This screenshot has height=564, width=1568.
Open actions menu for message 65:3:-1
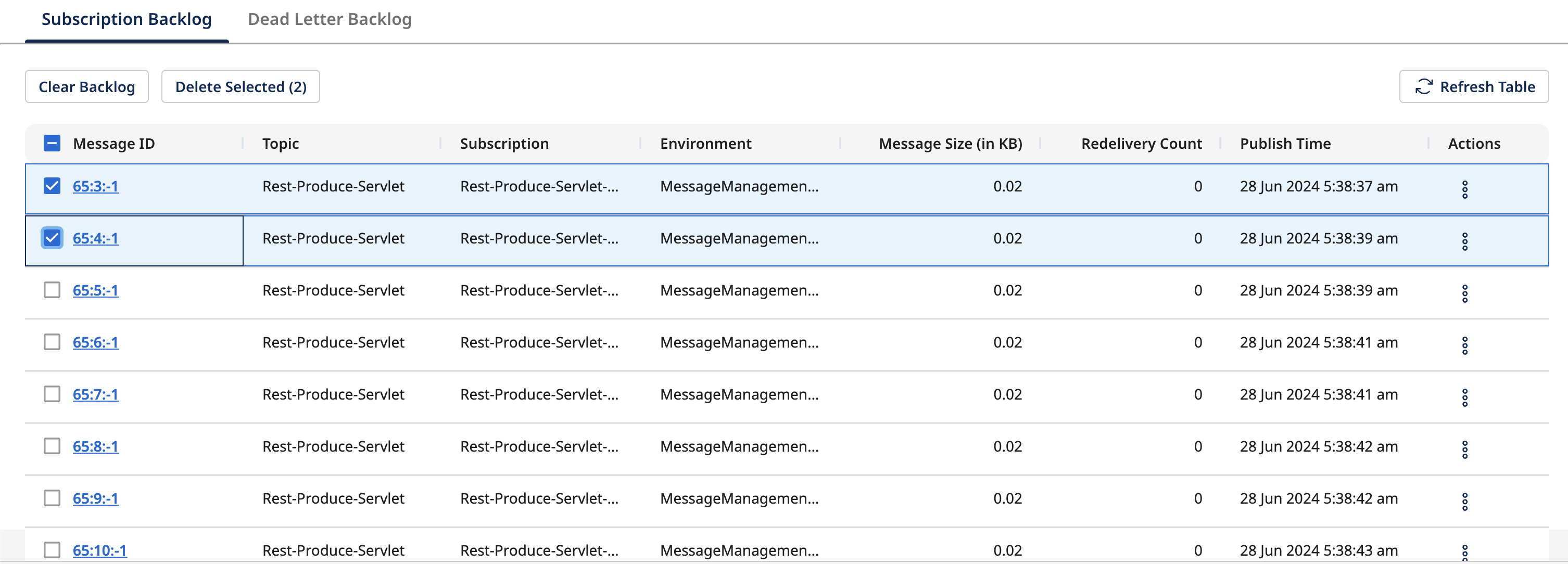[x=1464, y=189]
